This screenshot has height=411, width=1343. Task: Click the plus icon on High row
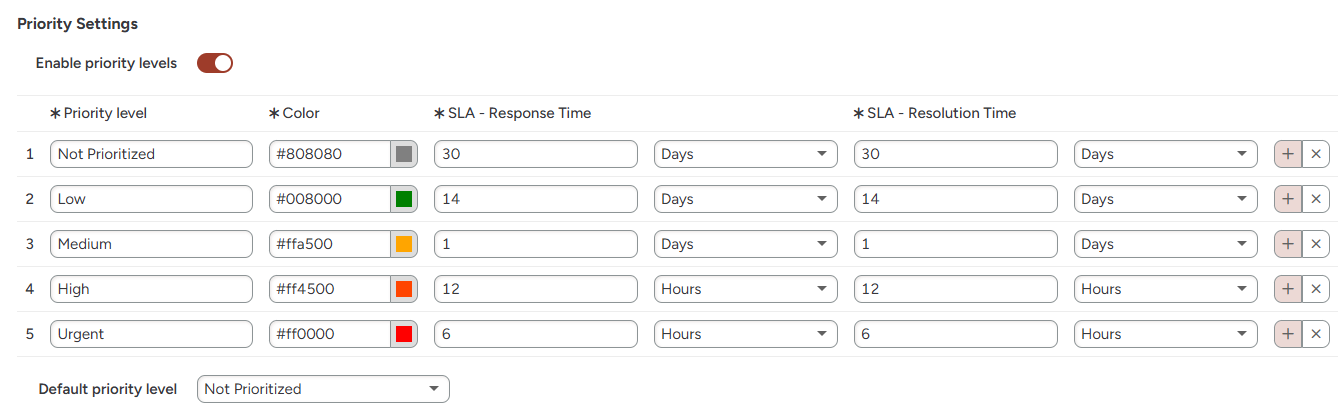(x=1288, y=289)
